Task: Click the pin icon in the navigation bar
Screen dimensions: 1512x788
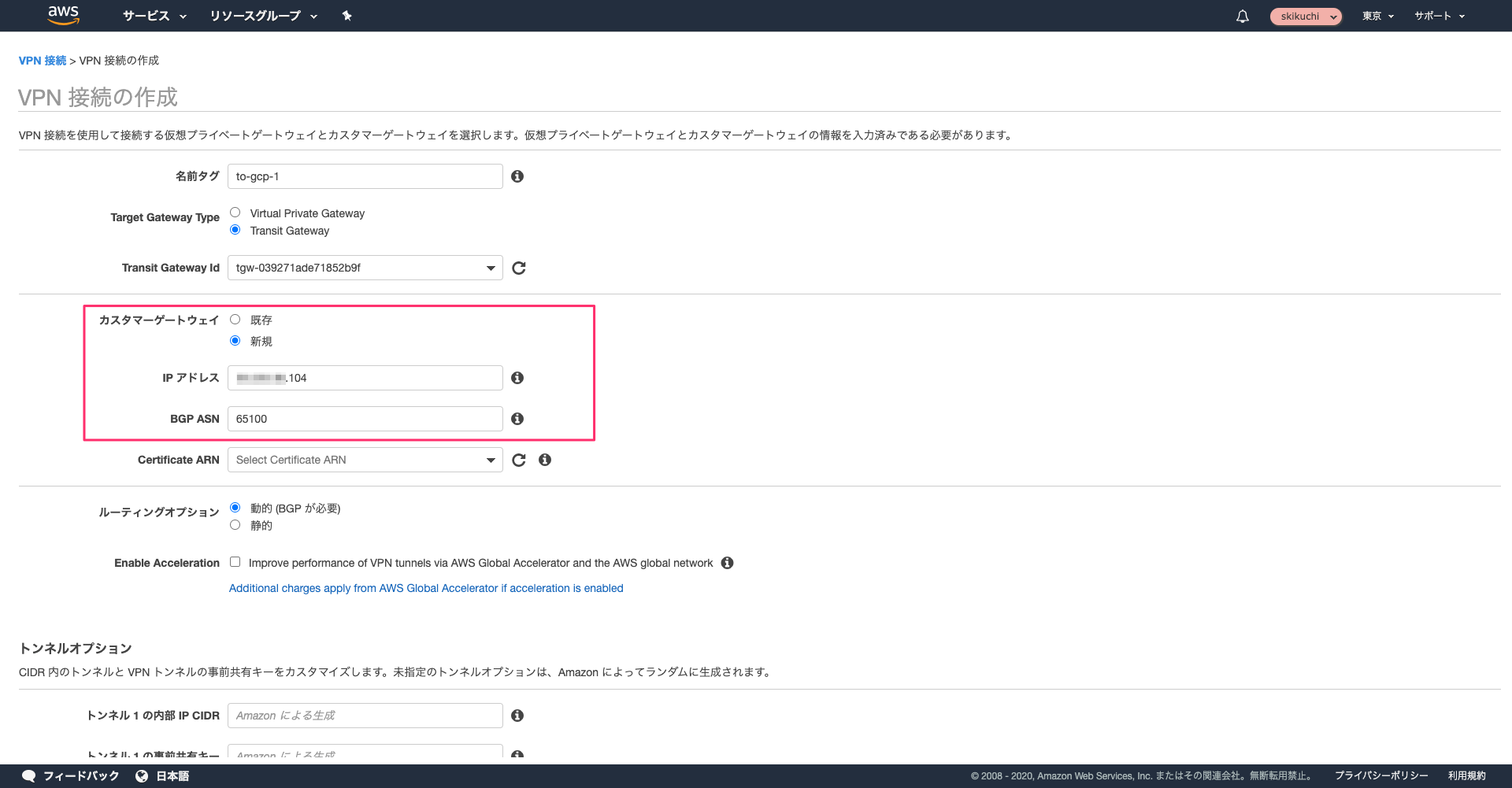Action: [347, 16]
